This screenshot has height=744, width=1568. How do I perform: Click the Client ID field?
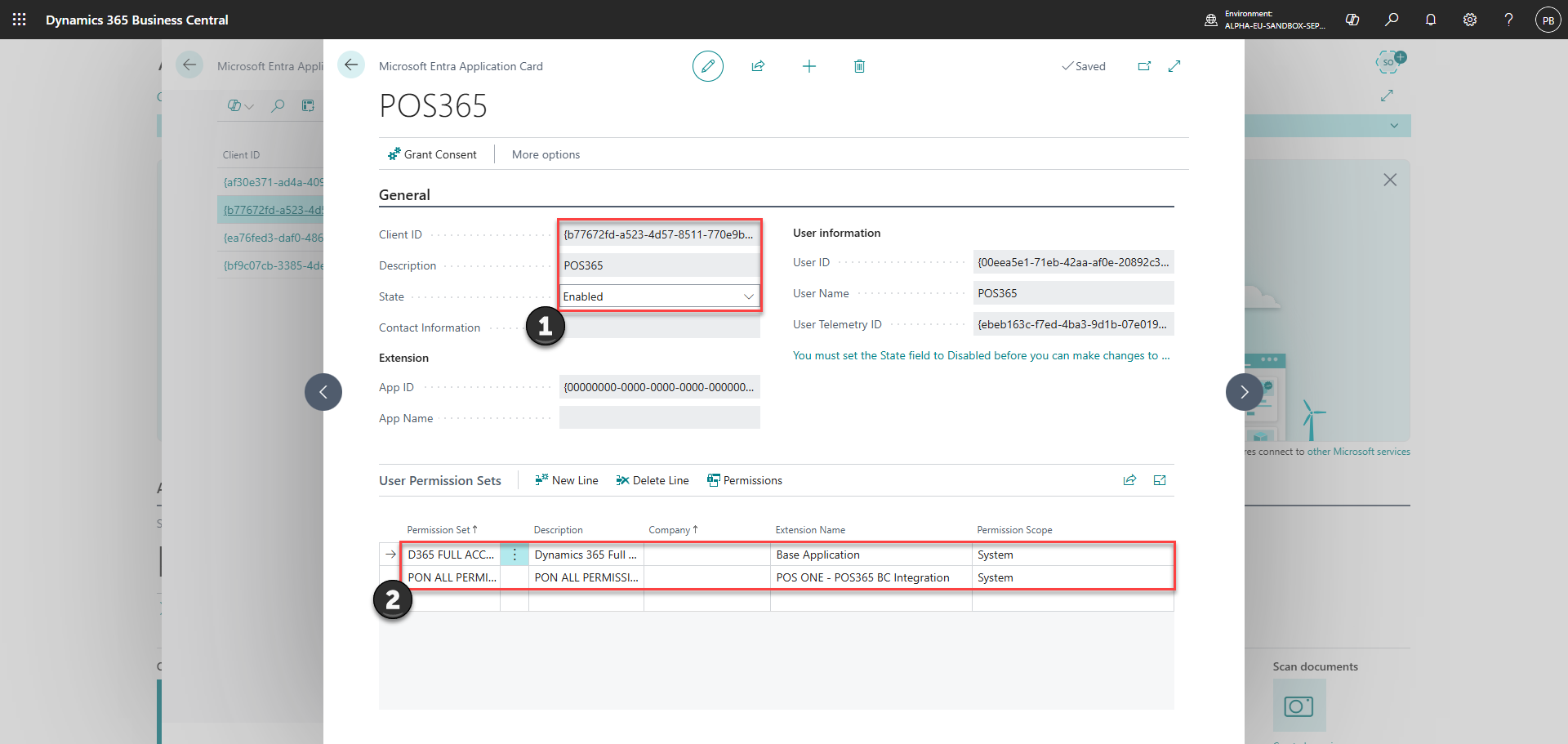[x=660, y=234]
